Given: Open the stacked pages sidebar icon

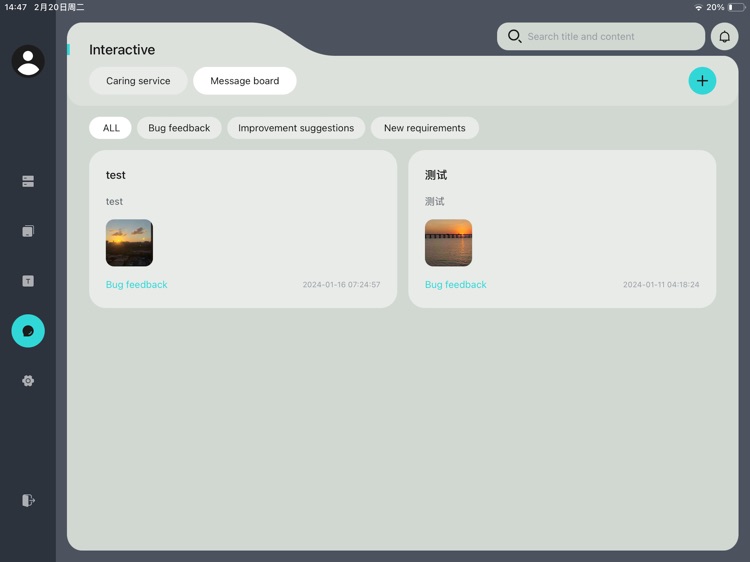Looking at the screenshot, I should click(x=28, y=231).
